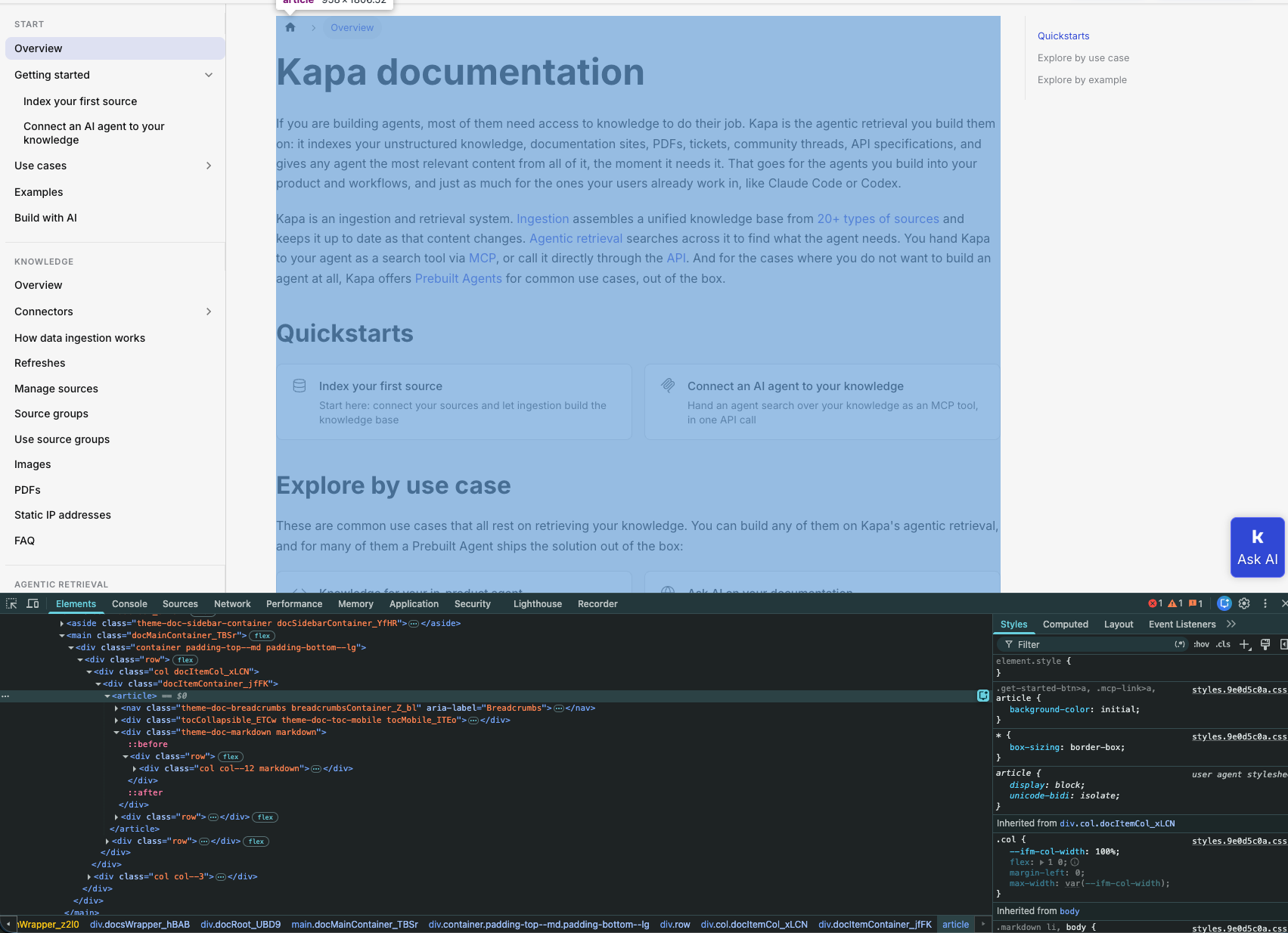
Task: Collapse the main docMainContainer node
Action: point(62,636)
